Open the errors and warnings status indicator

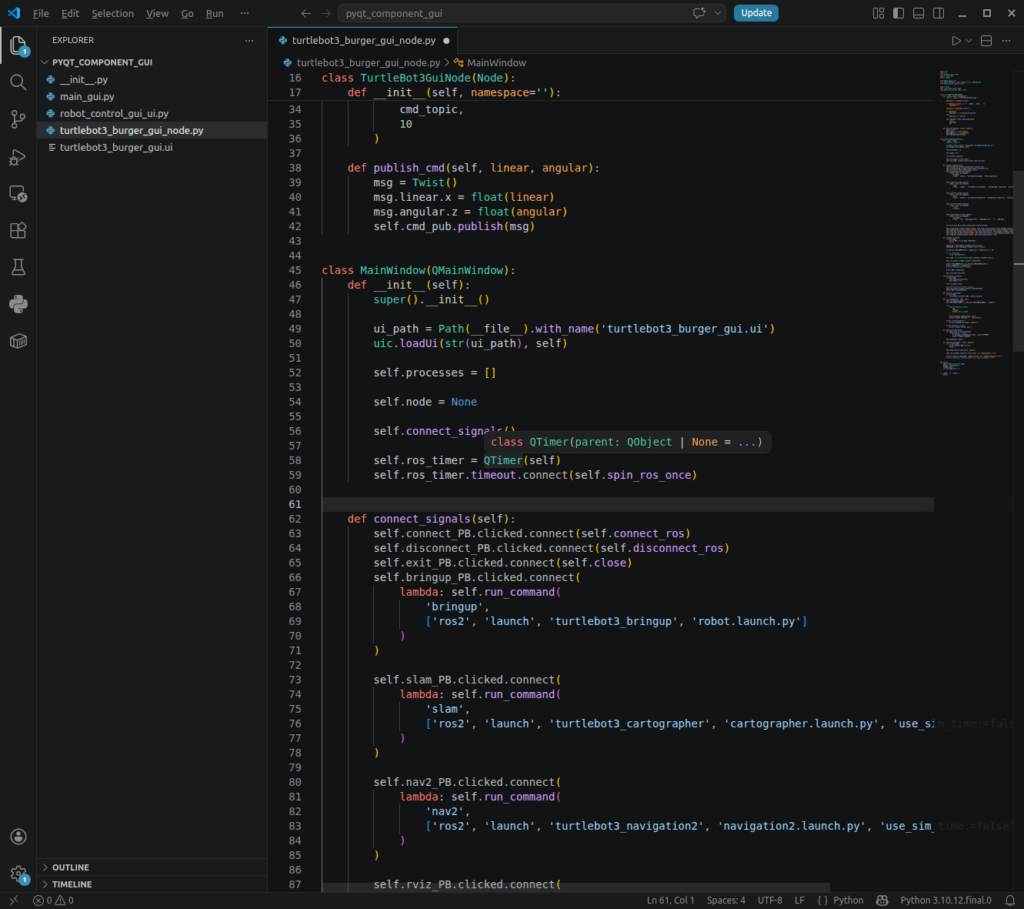coord(54,901)
